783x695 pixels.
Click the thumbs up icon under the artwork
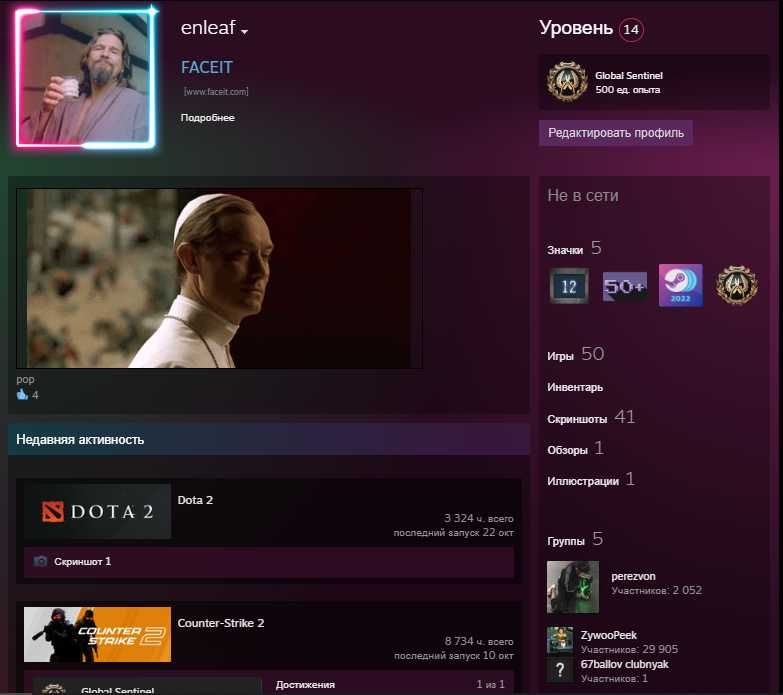coord(22,395)
